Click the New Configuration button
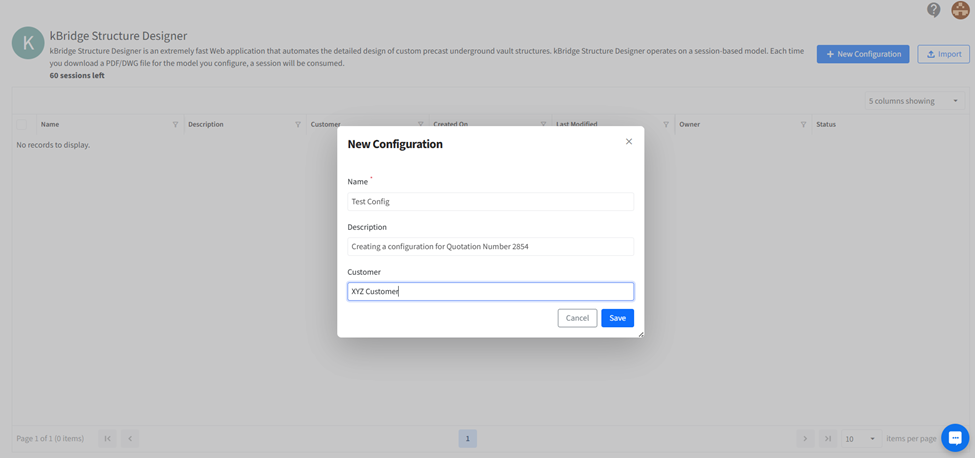 863,54
